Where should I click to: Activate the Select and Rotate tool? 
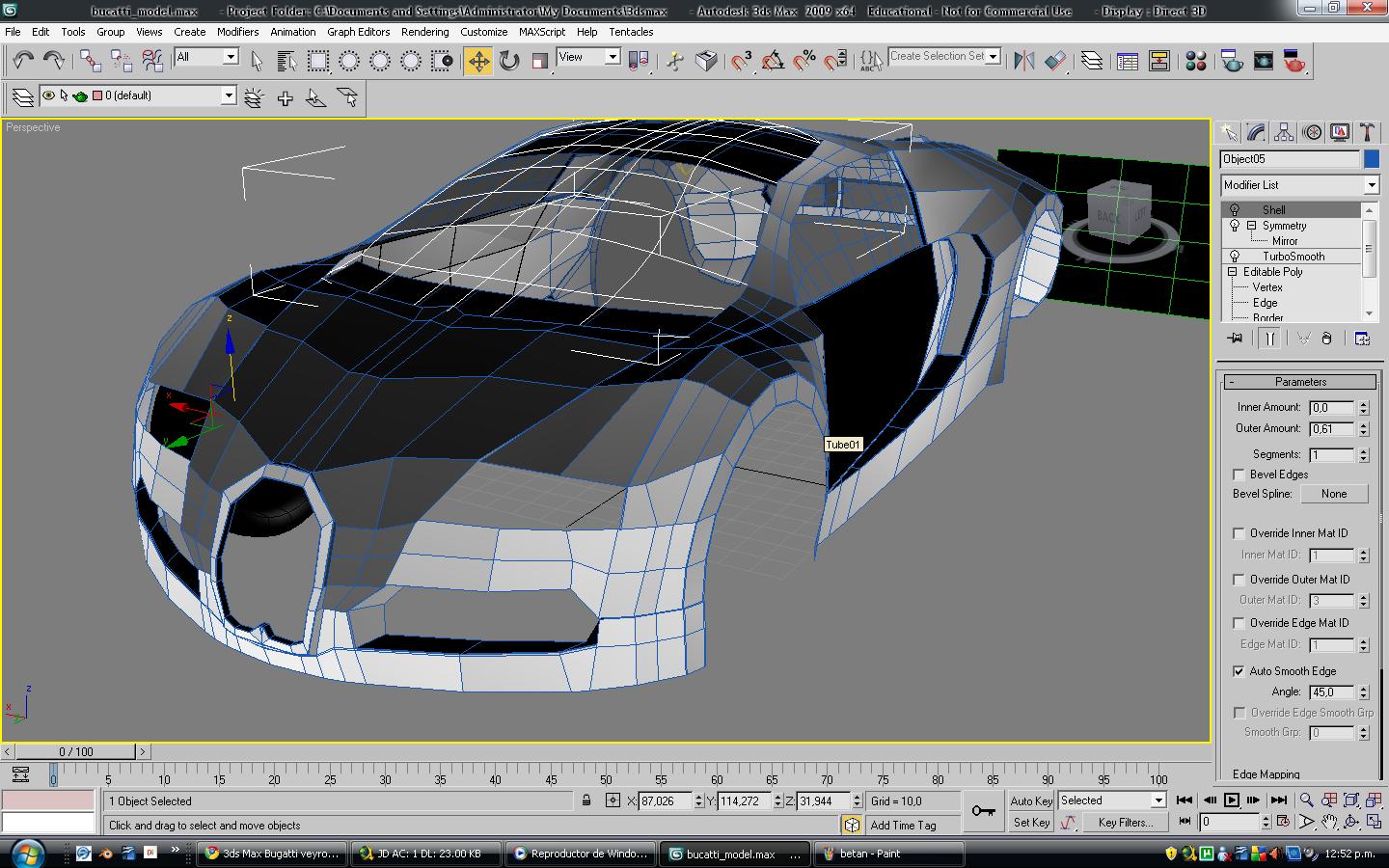pos(509,62)
